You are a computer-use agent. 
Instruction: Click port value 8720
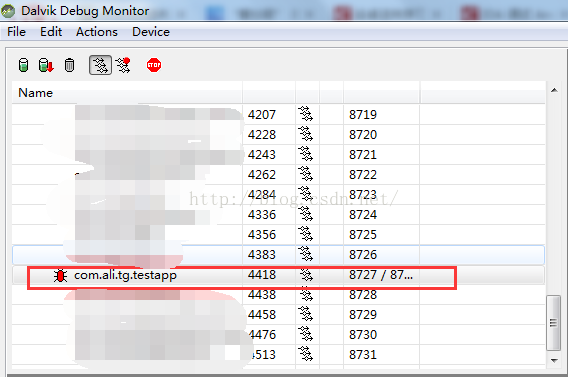tap(363, 135)
